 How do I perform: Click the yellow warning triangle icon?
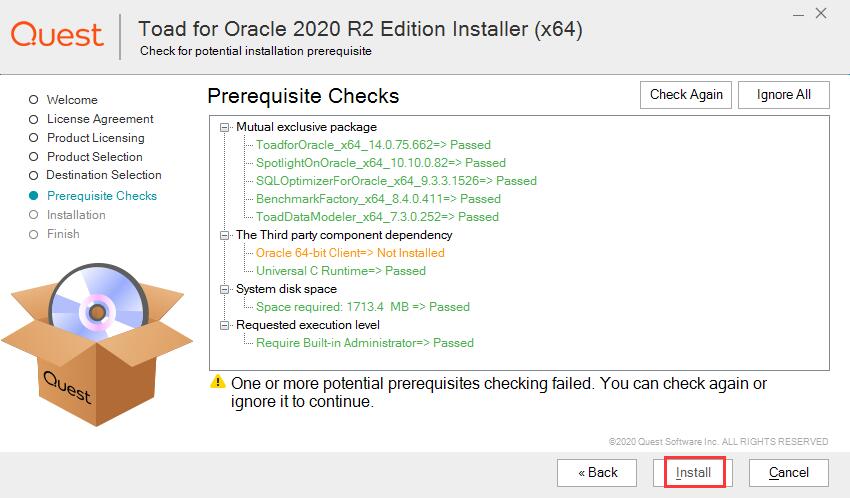tap(217, 383)
